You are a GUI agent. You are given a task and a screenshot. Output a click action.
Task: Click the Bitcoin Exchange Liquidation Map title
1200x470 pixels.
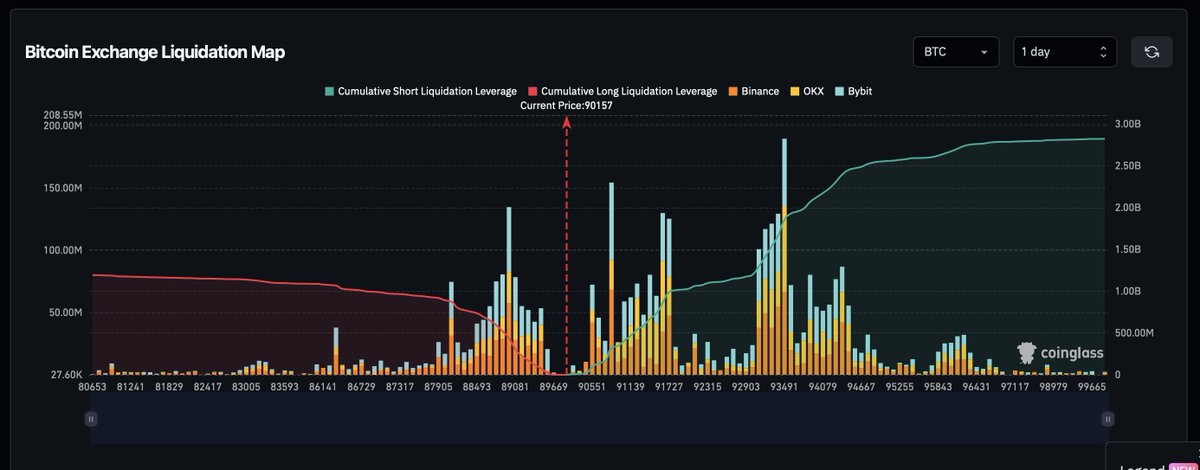point(155,53)
